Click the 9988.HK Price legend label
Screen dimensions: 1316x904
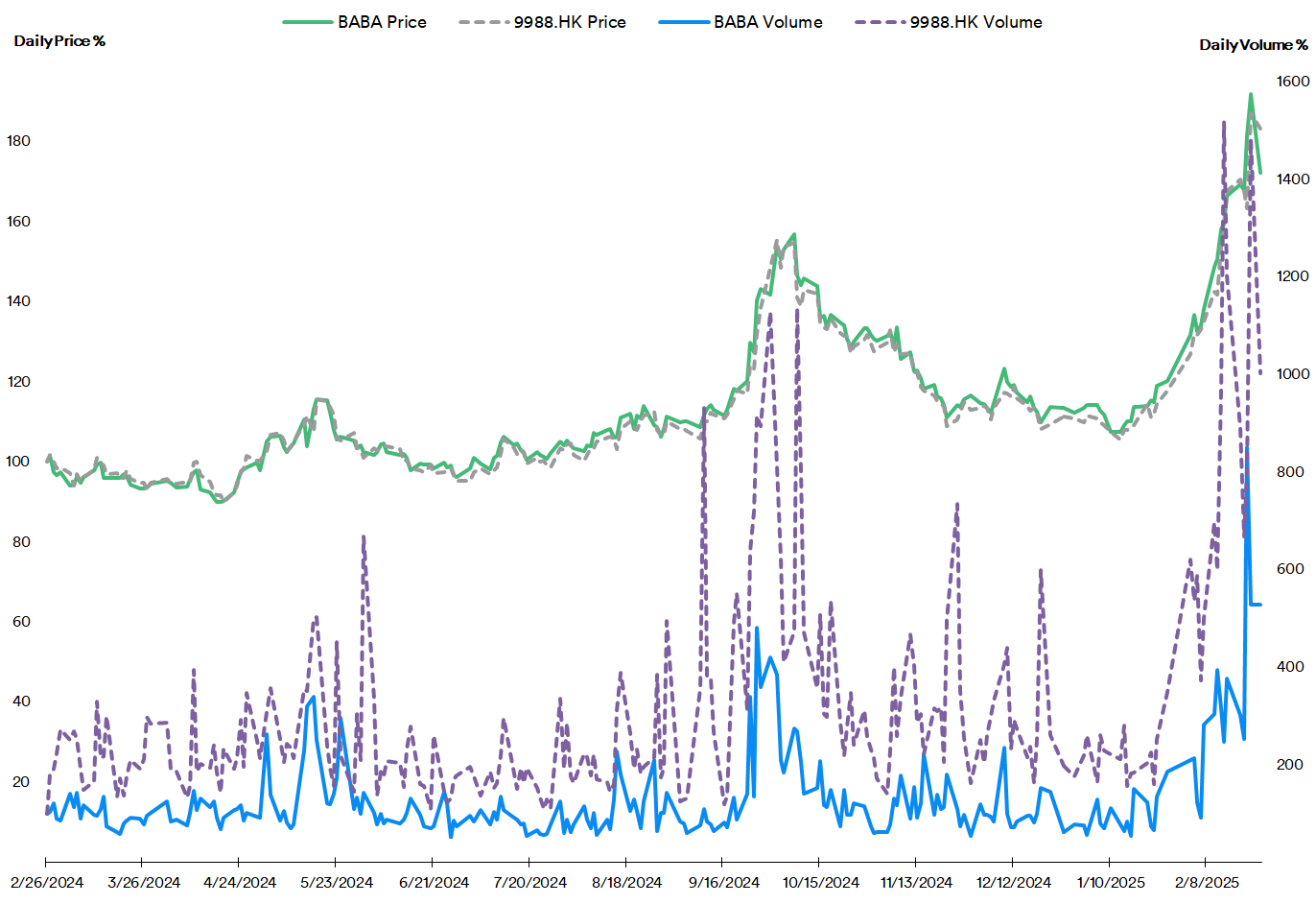(x=570, y=22)
